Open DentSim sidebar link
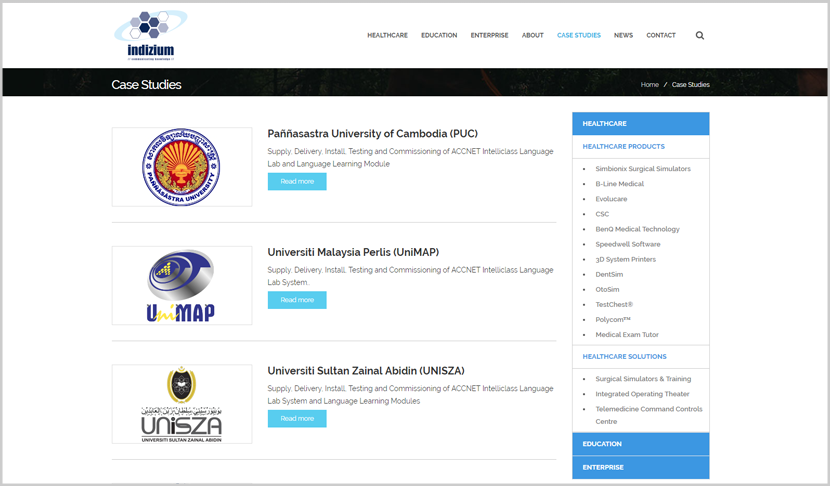830x486 pixels. [x=609, y=274]
